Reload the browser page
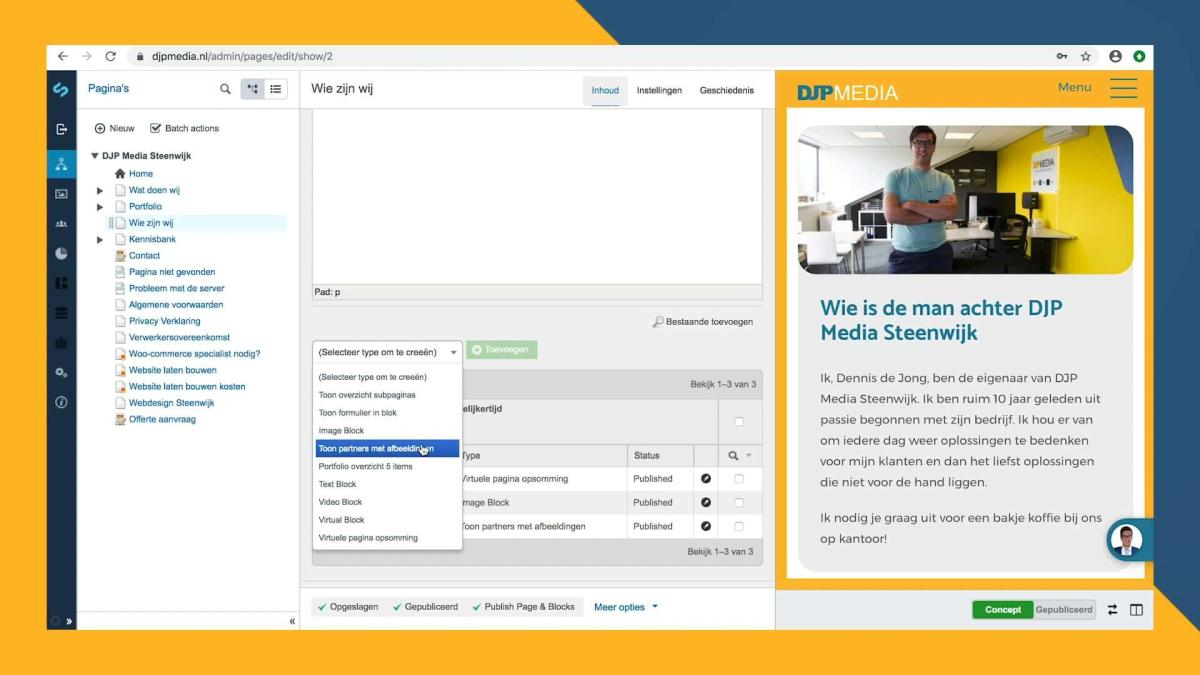This screenshot has width=1200, height=675. click(110, 57)
